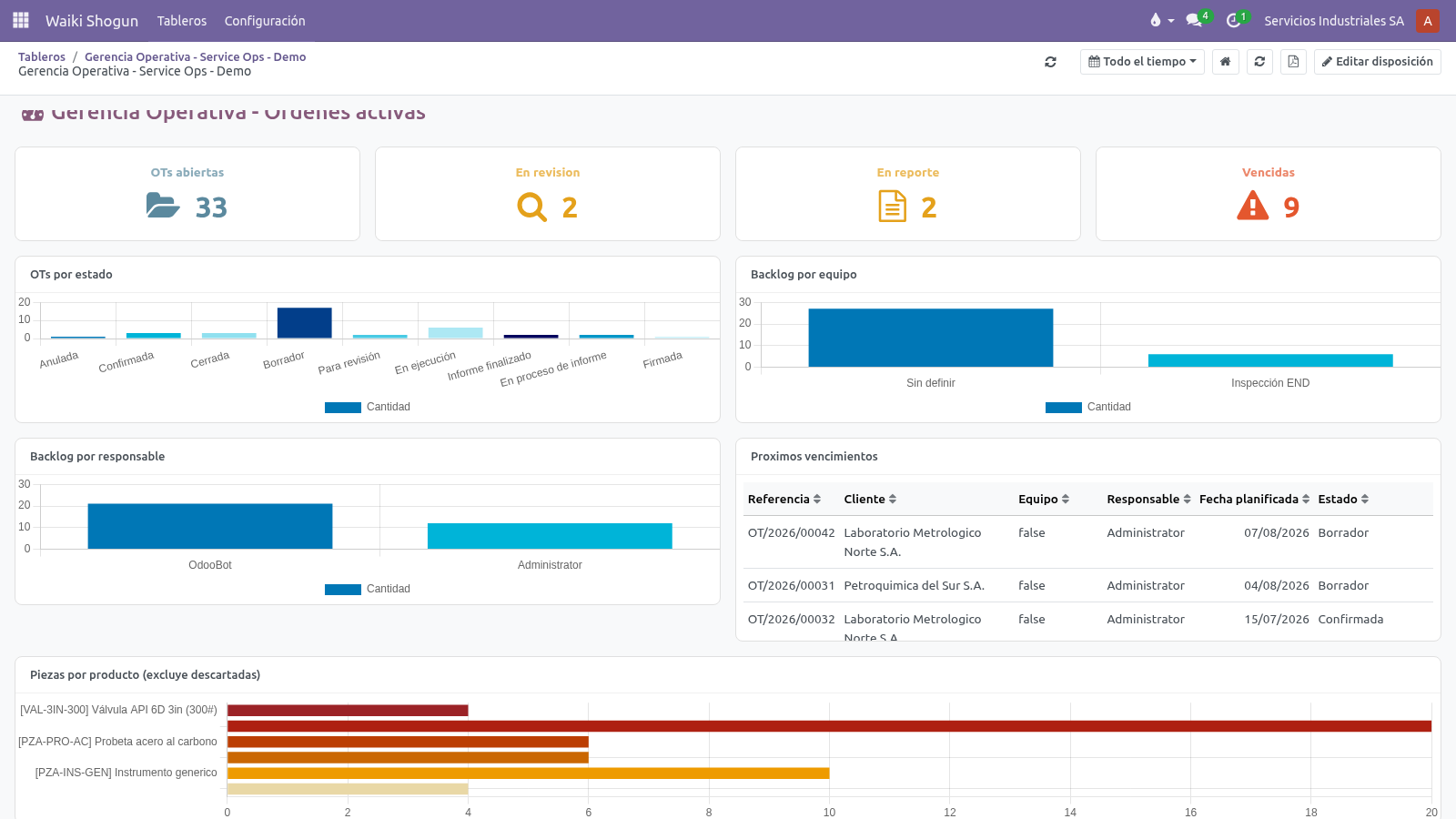The image size is (1456, 819).
Task: Open the Configuración menu
Action: [265, 20]
